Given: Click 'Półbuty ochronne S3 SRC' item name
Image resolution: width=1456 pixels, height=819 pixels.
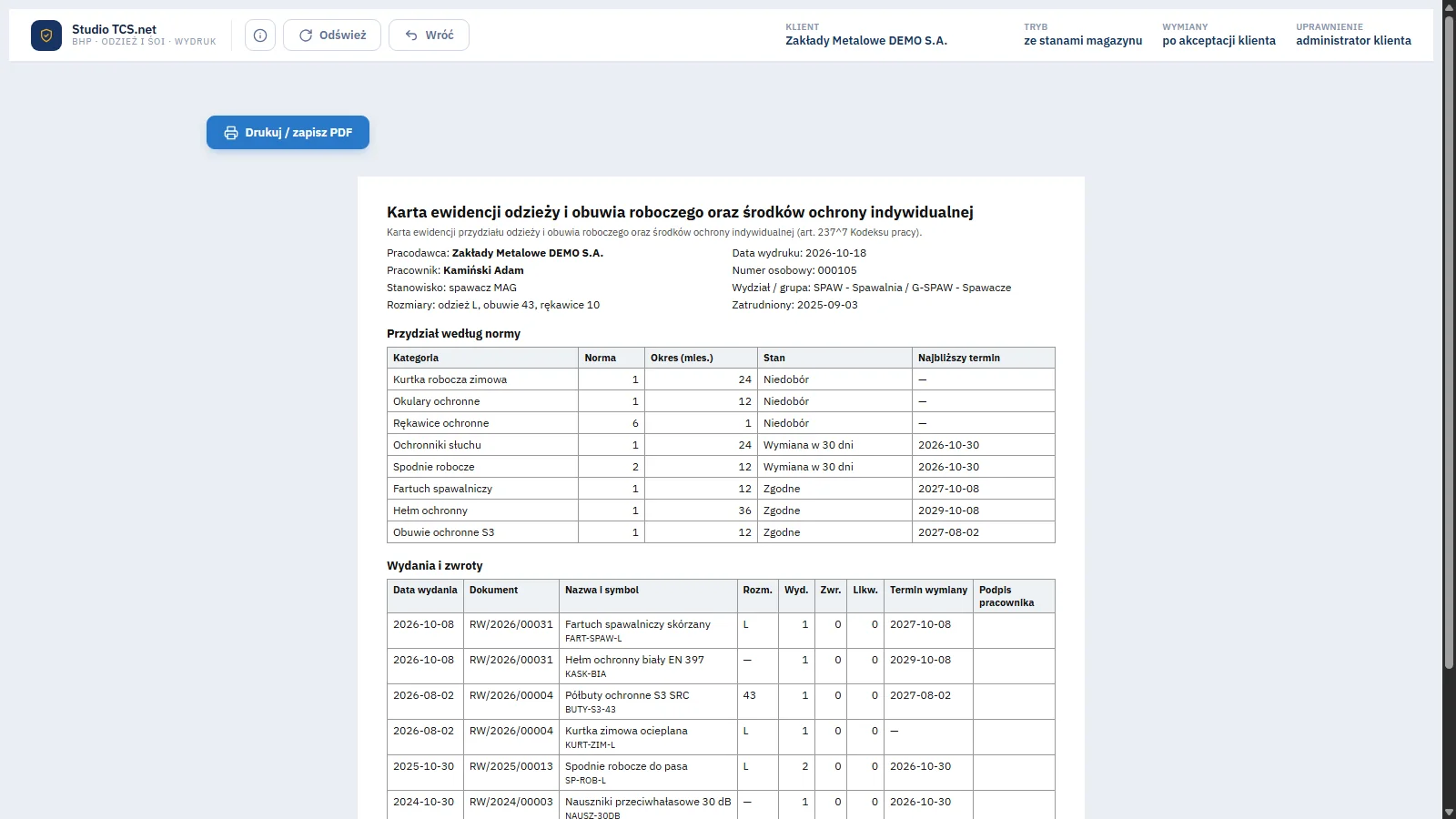Looking at the screenshot, I should [627, 695].
